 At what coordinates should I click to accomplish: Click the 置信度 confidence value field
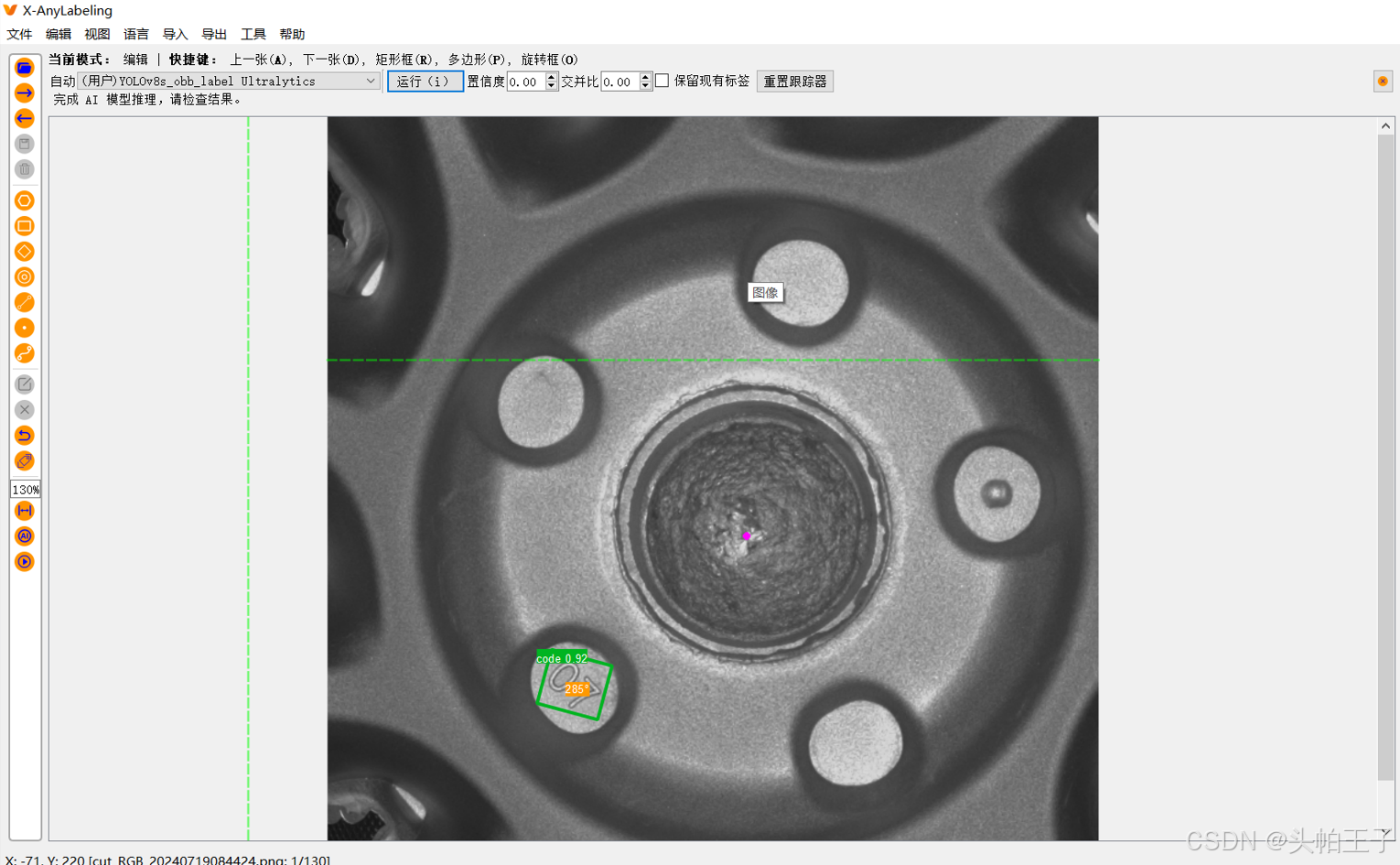click(526, 81)
